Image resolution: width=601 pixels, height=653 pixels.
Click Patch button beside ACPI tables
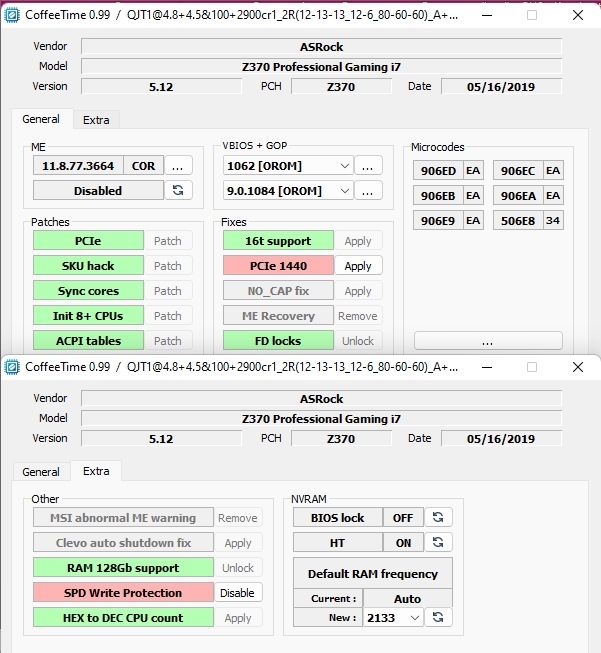point(168,341)
